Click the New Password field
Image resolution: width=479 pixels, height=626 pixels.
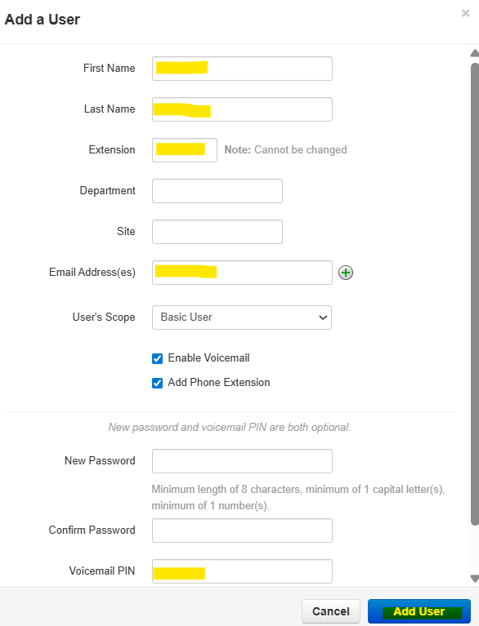point(242,461)
